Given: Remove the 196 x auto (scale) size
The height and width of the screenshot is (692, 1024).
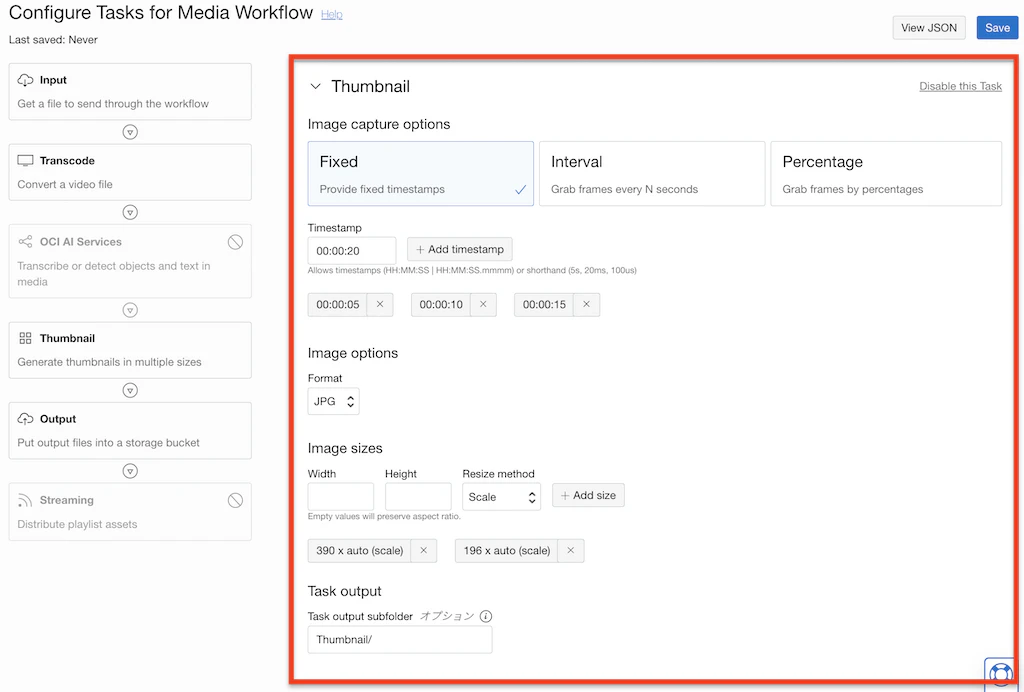Looking at the screenshot, I should 571,550.
